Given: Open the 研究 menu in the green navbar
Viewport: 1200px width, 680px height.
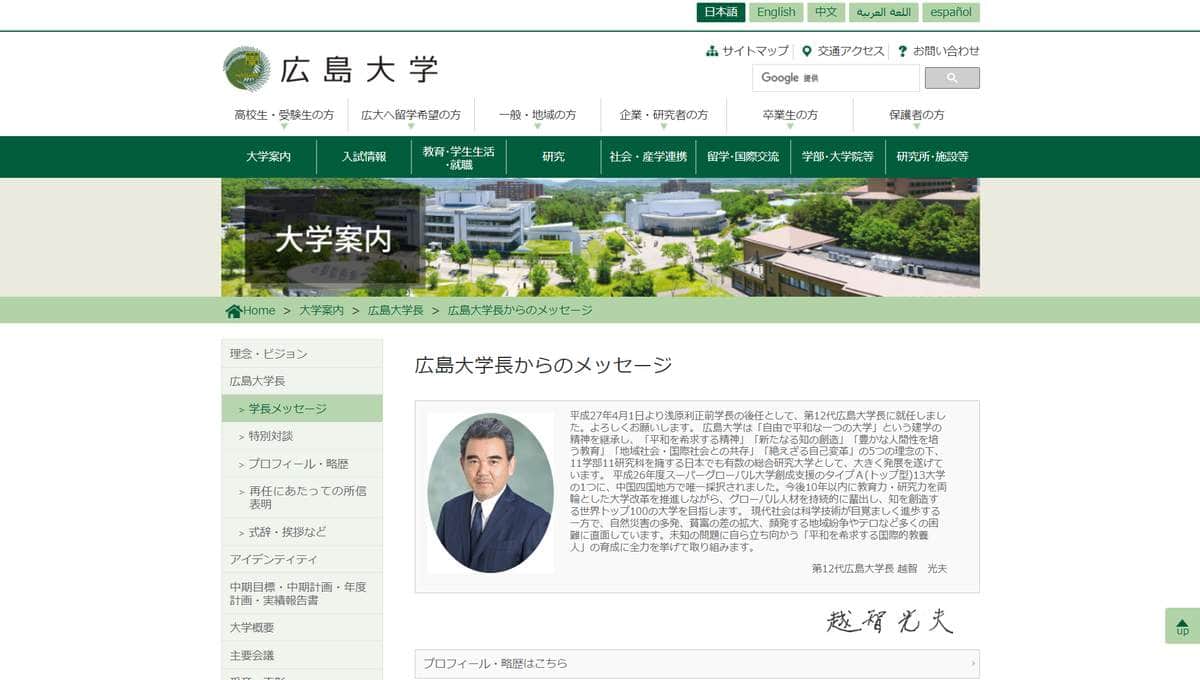Looking at the screenshot, I should (x=553, y=157).
